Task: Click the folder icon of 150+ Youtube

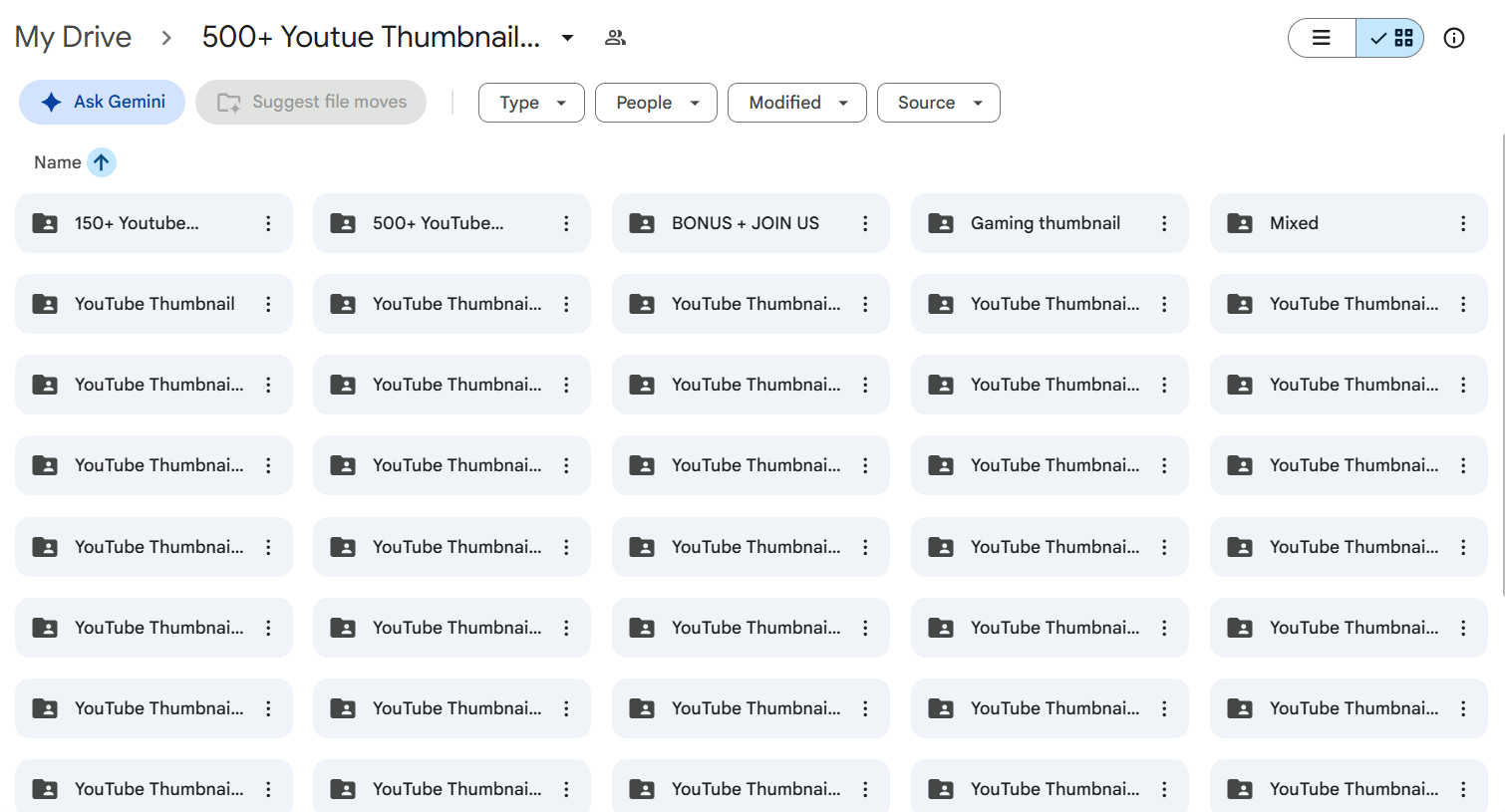Action: pyautogui.click(x=45, y=223)
